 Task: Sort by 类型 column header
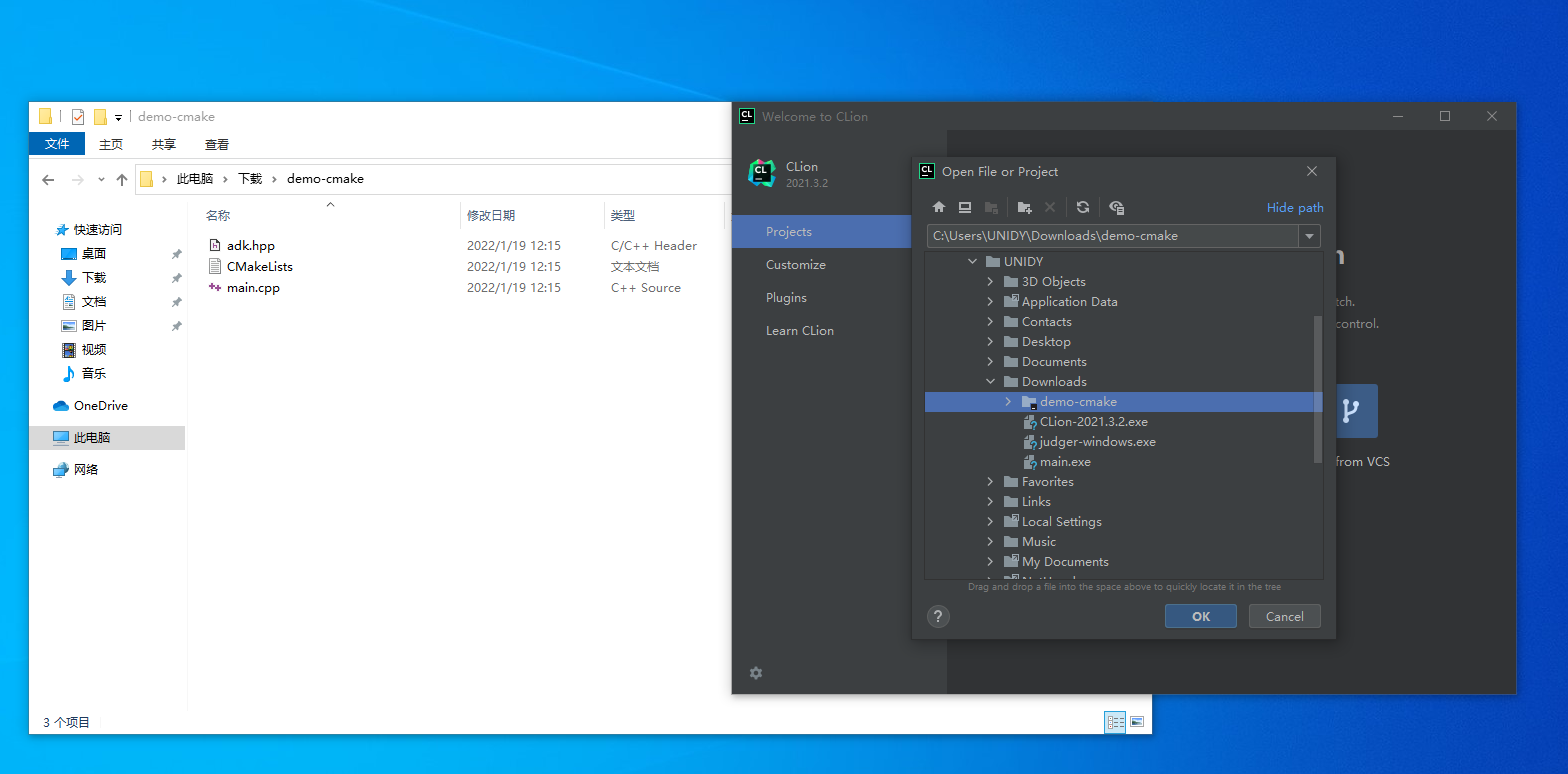pyautogui.click(x=623, y=215)
